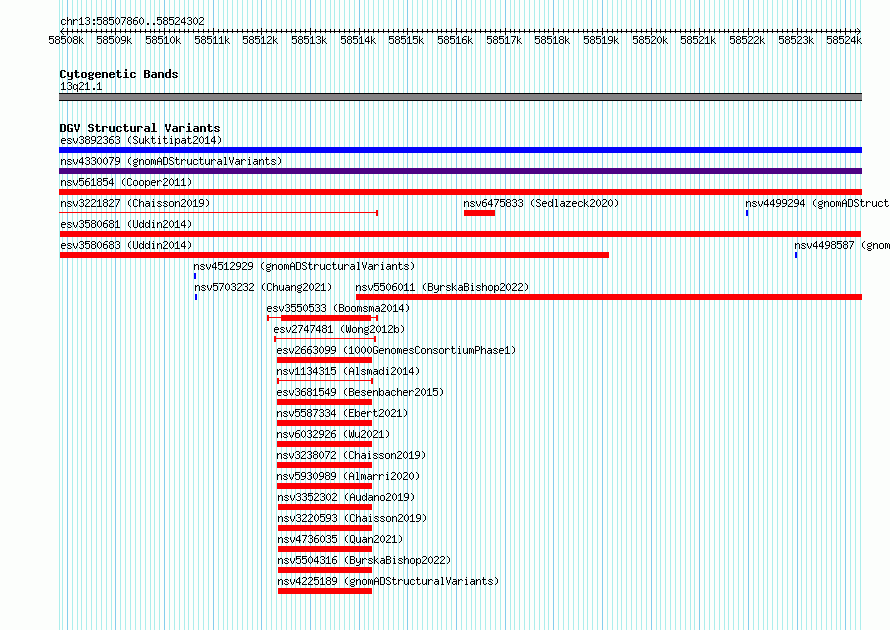Click the 13q21.1 cytogenetic band bar
Image resolution: width=890 pixels, height=630 pixels.
[x=460, y=97]
